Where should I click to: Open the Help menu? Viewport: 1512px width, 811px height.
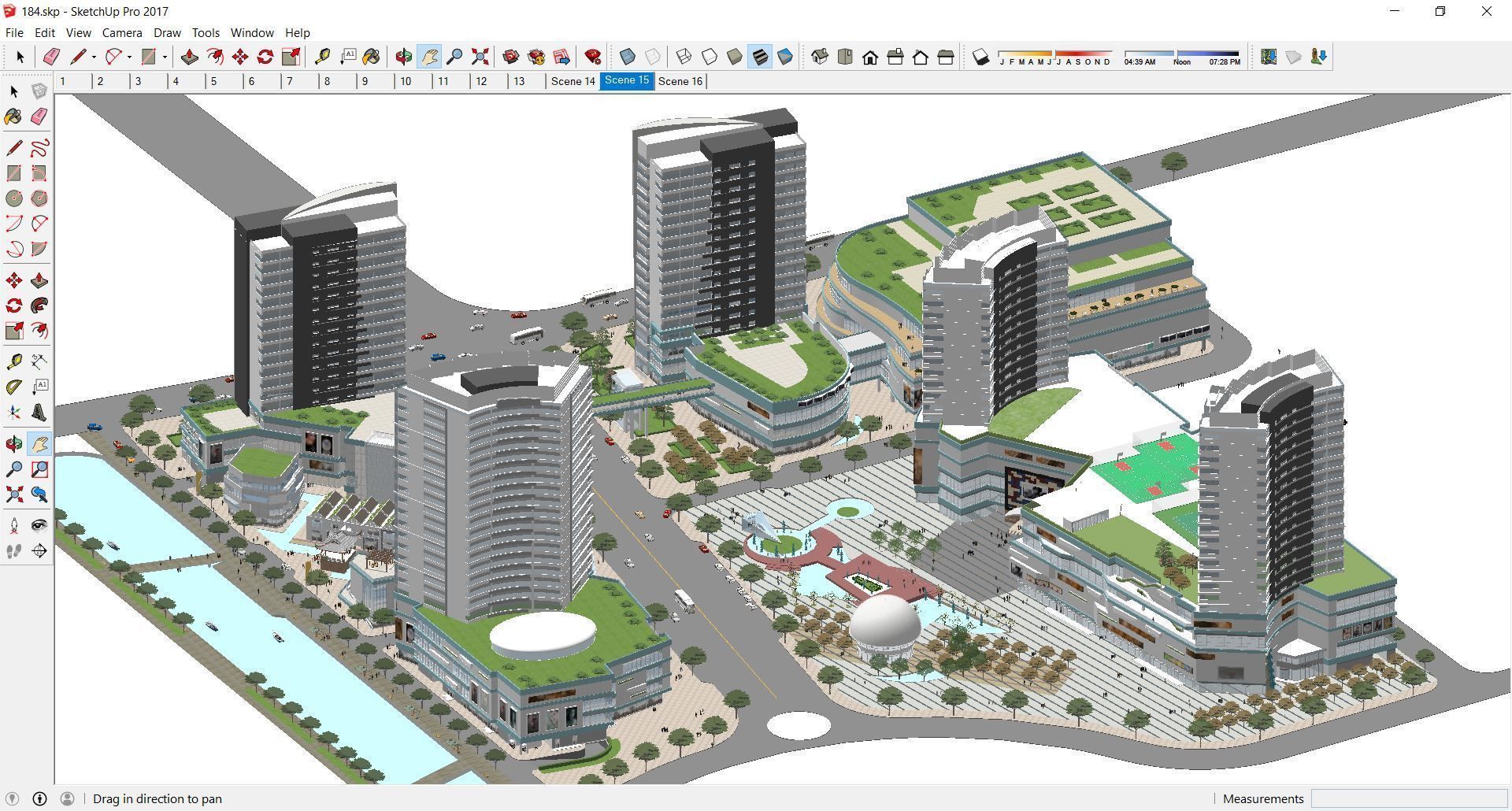click(297, 33)
